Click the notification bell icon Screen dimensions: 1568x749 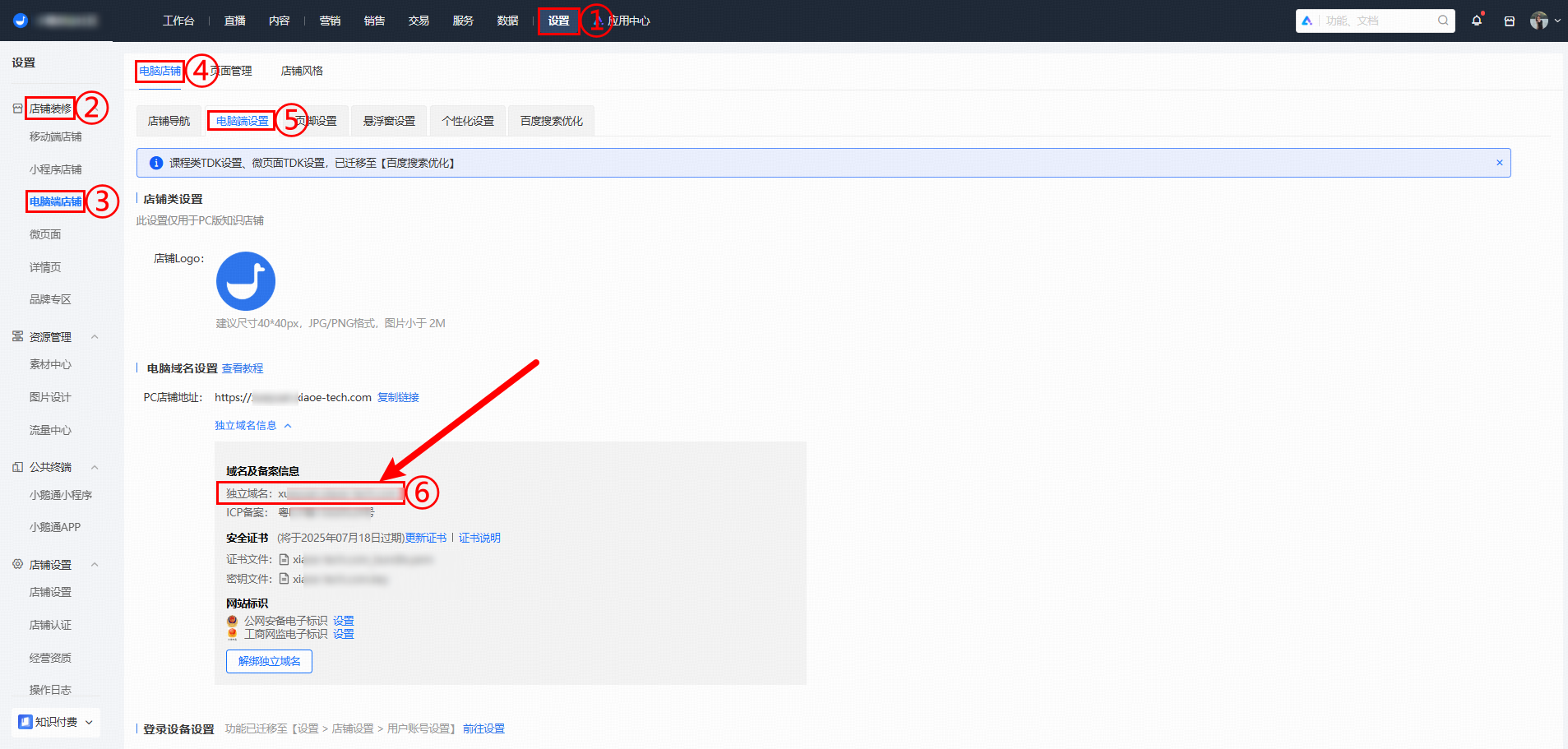[x=1477, y=21]
